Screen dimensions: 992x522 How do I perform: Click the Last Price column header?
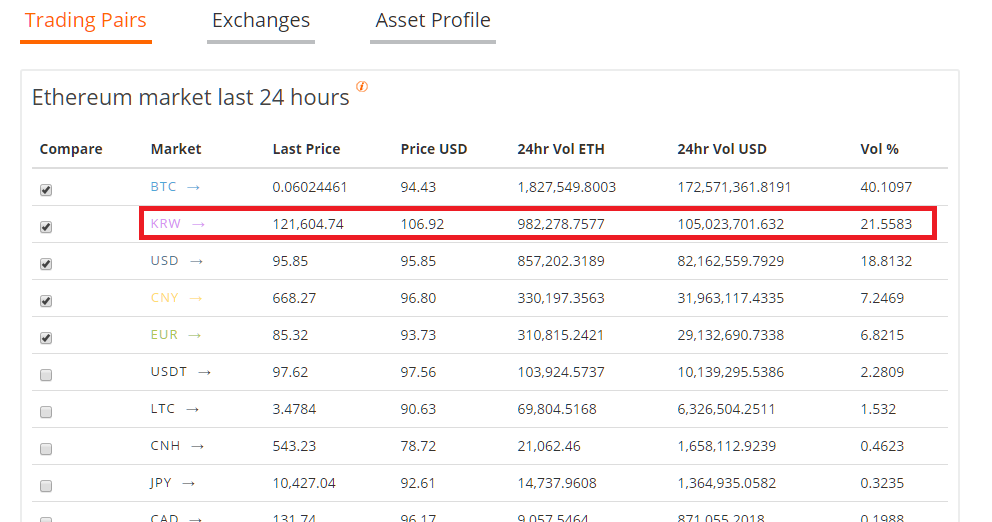[306, 149]
